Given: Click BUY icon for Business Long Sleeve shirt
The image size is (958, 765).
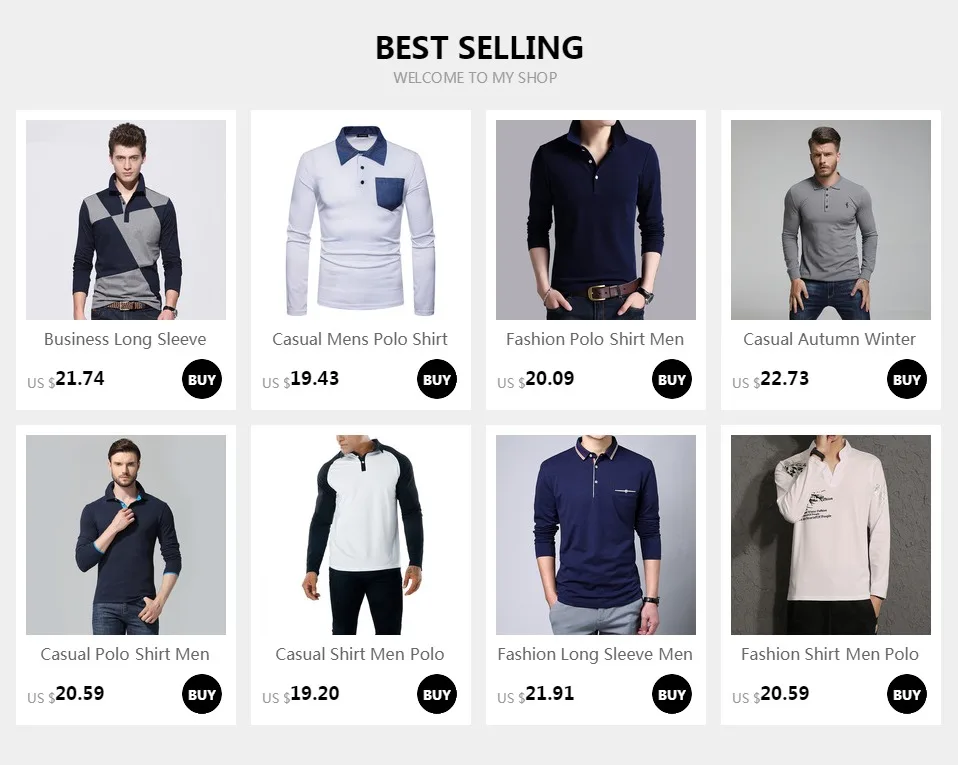Looking at the screenshot, I should [x=202, y=379].
